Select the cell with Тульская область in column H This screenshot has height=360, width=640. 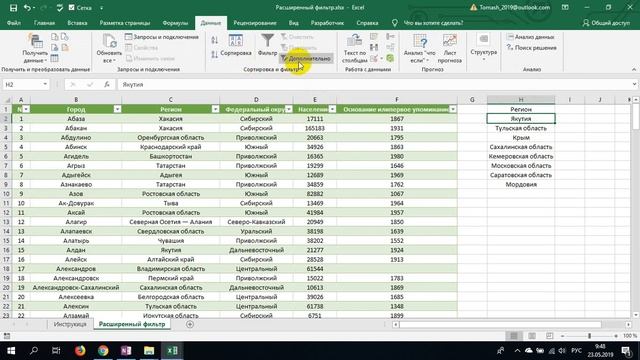[x=521, y=128]
